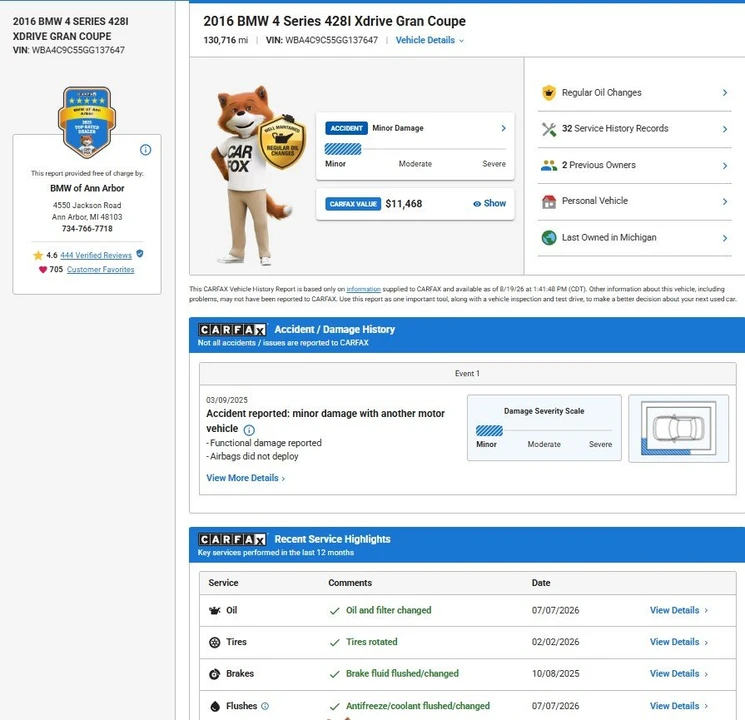Click the CARFAX VALUE label badge

pyautogui.click(x=353, y=204)
